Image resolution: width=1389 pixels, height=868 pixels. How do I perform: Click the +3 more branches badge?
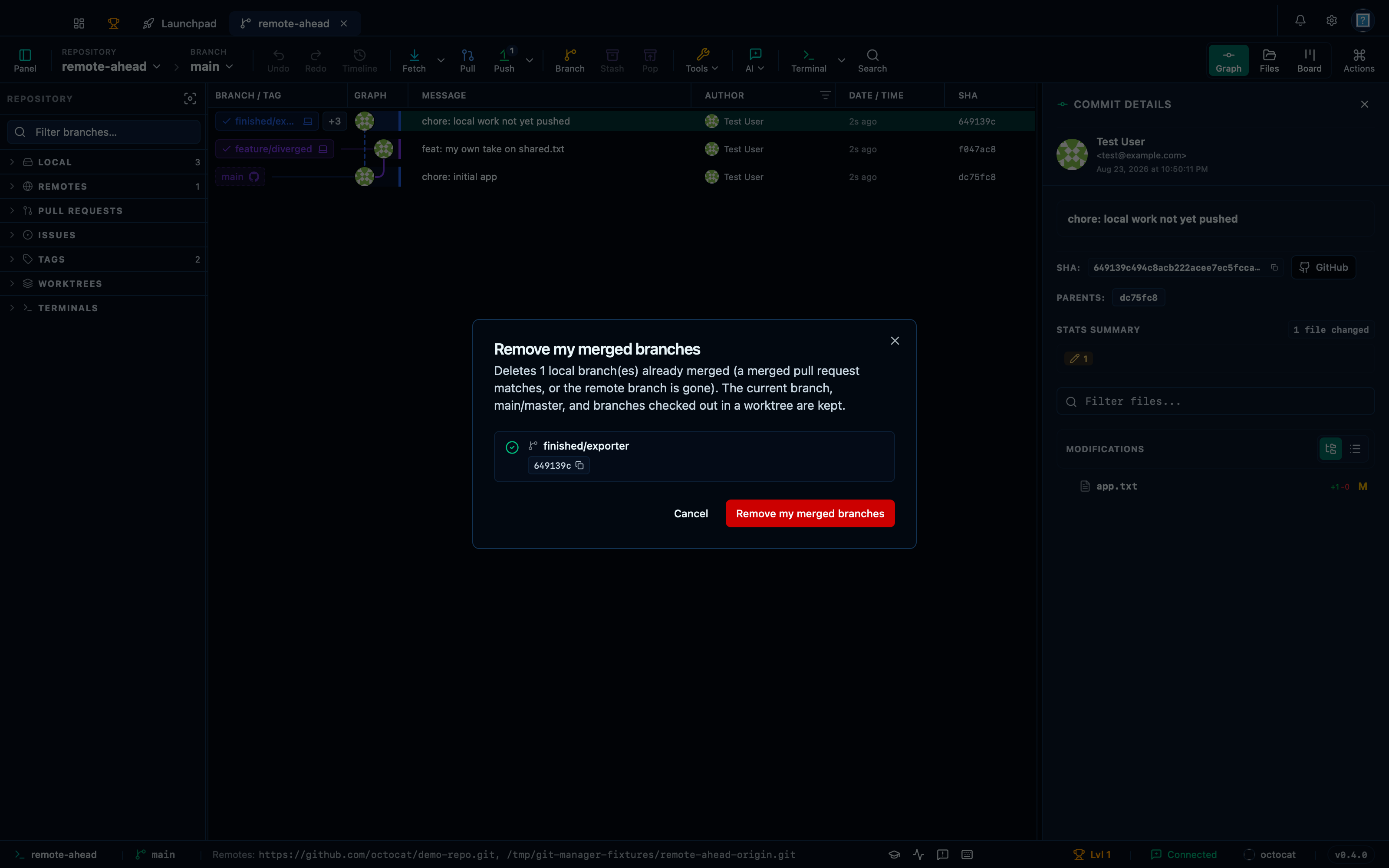click(334, 121)
